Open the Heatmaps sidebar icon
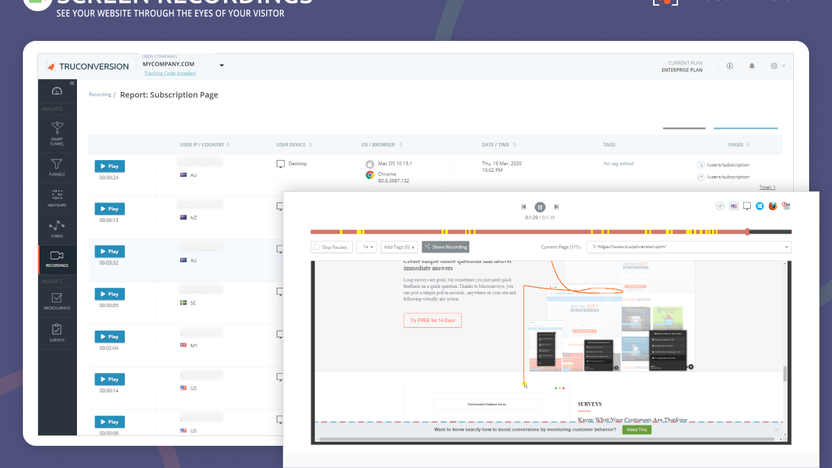832x468 pixels. coord(57,196)
